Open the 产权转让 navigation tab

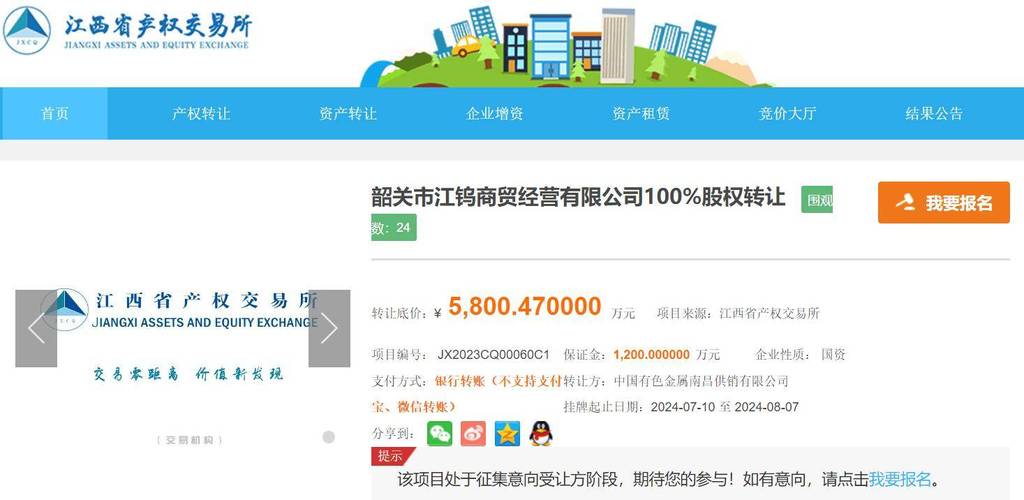tap(201, 114)
